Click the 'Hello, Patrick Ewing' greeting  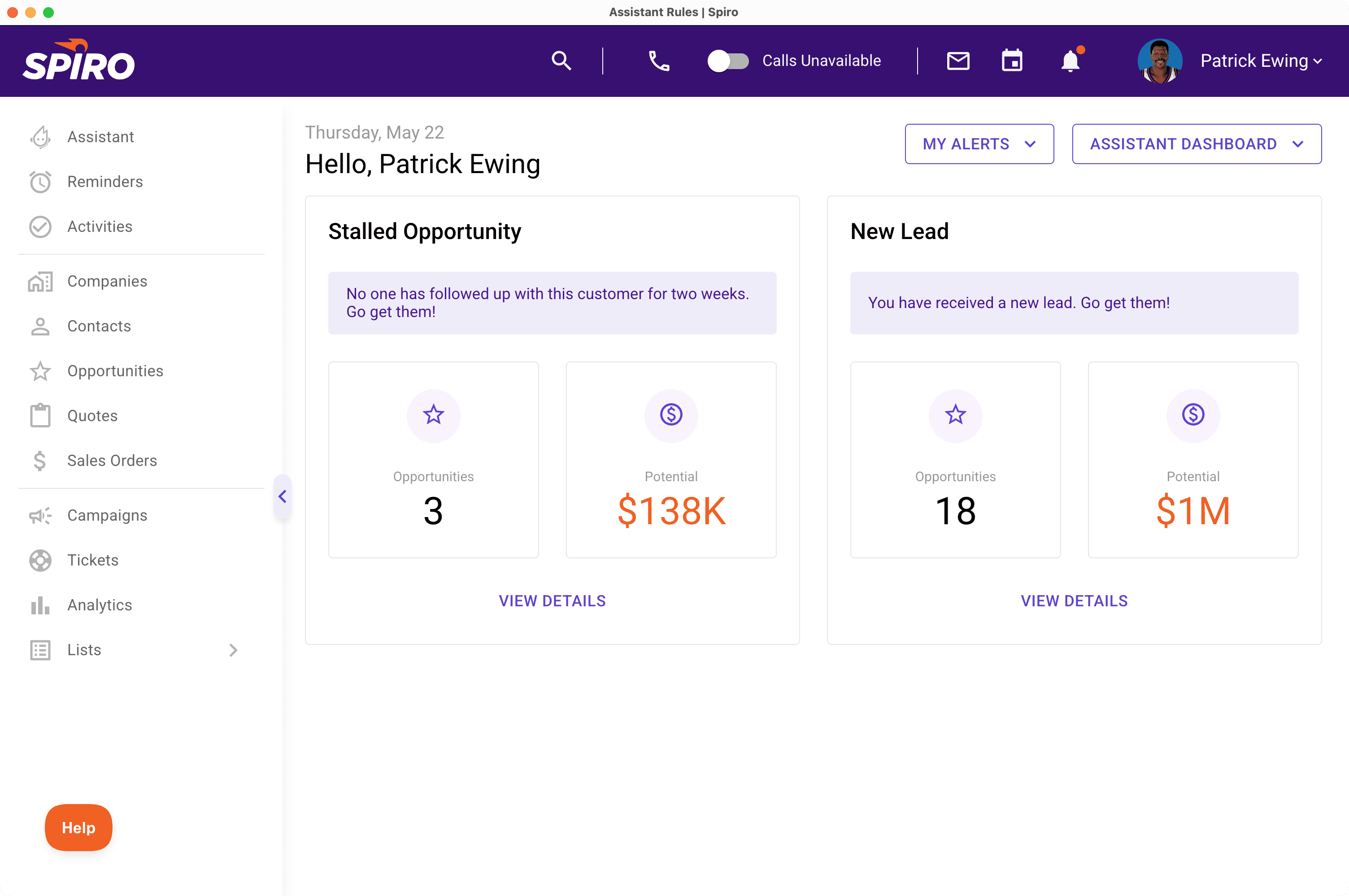pyautogui.click(x=423, y=165)
